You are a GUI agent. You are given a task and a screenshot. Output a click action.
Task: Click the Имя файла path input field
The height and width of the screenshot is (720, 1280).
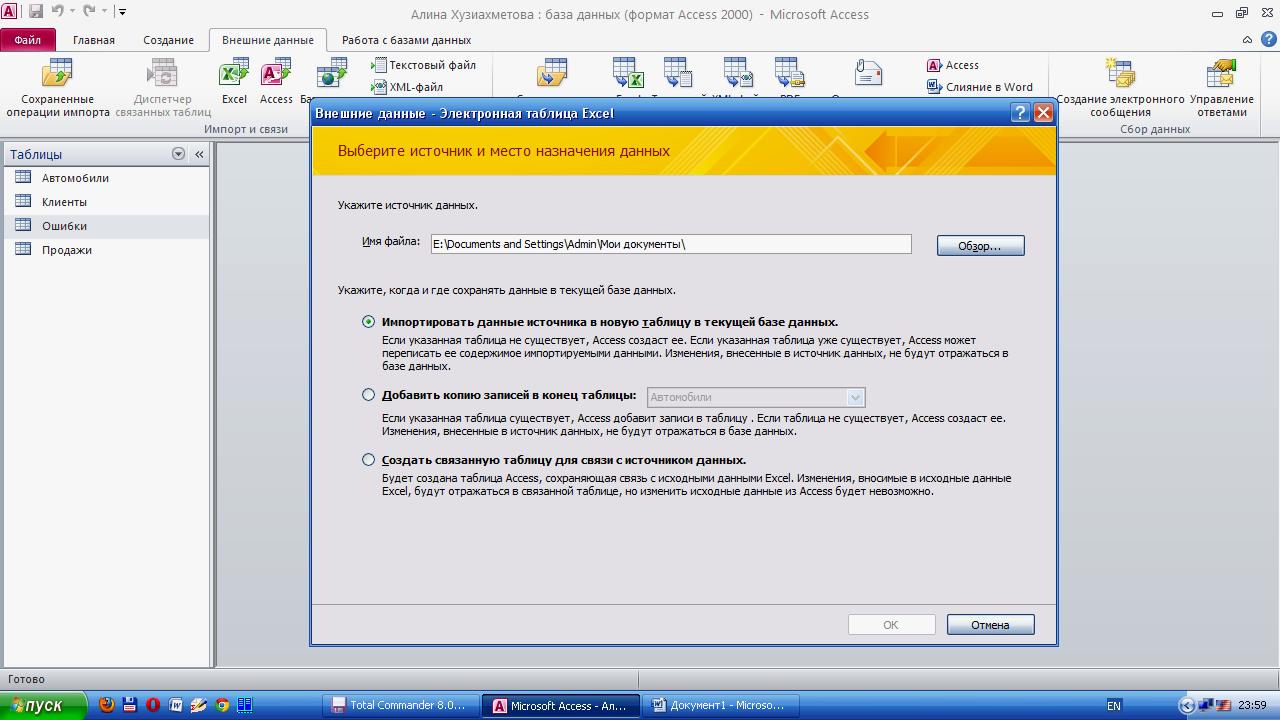point(671,244)
